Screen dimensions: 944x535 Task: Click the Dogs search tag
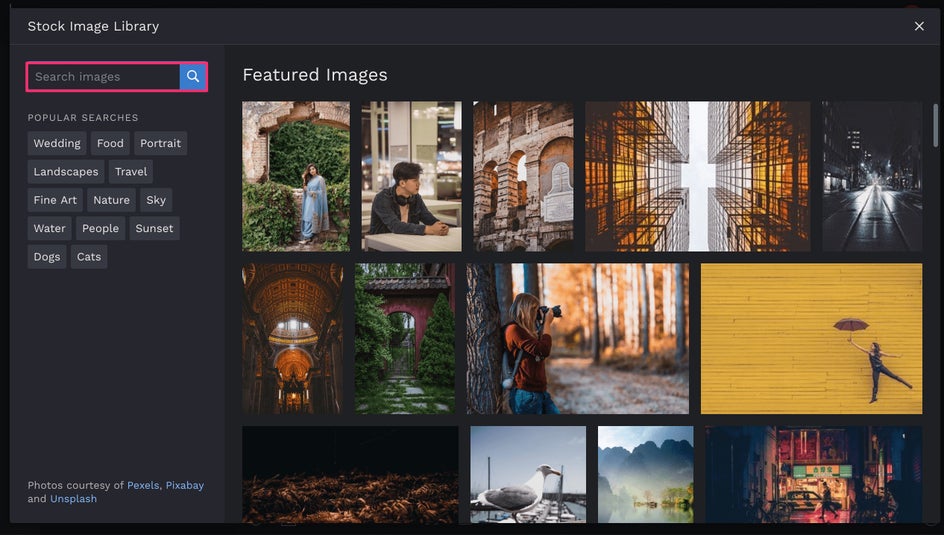coord(47,256)
